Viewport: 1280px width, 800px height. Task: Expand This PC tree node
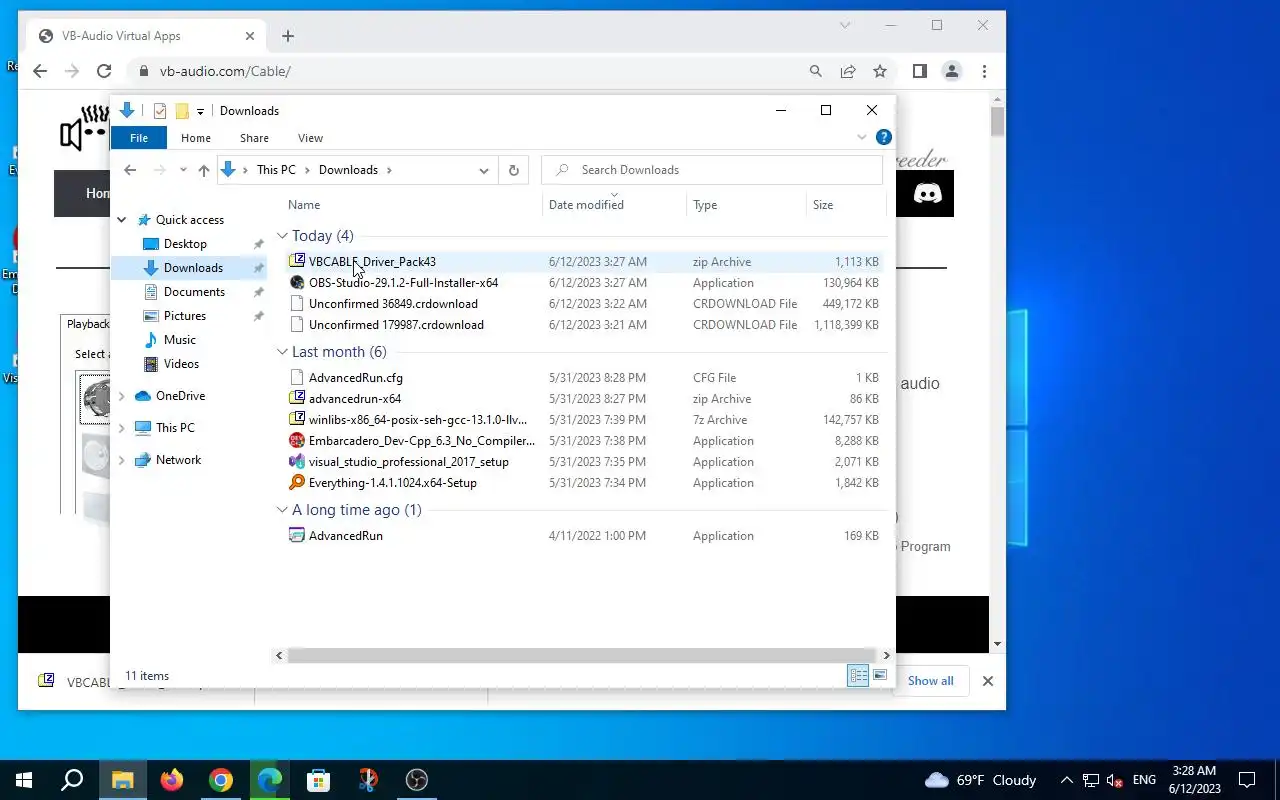[122, 428]
